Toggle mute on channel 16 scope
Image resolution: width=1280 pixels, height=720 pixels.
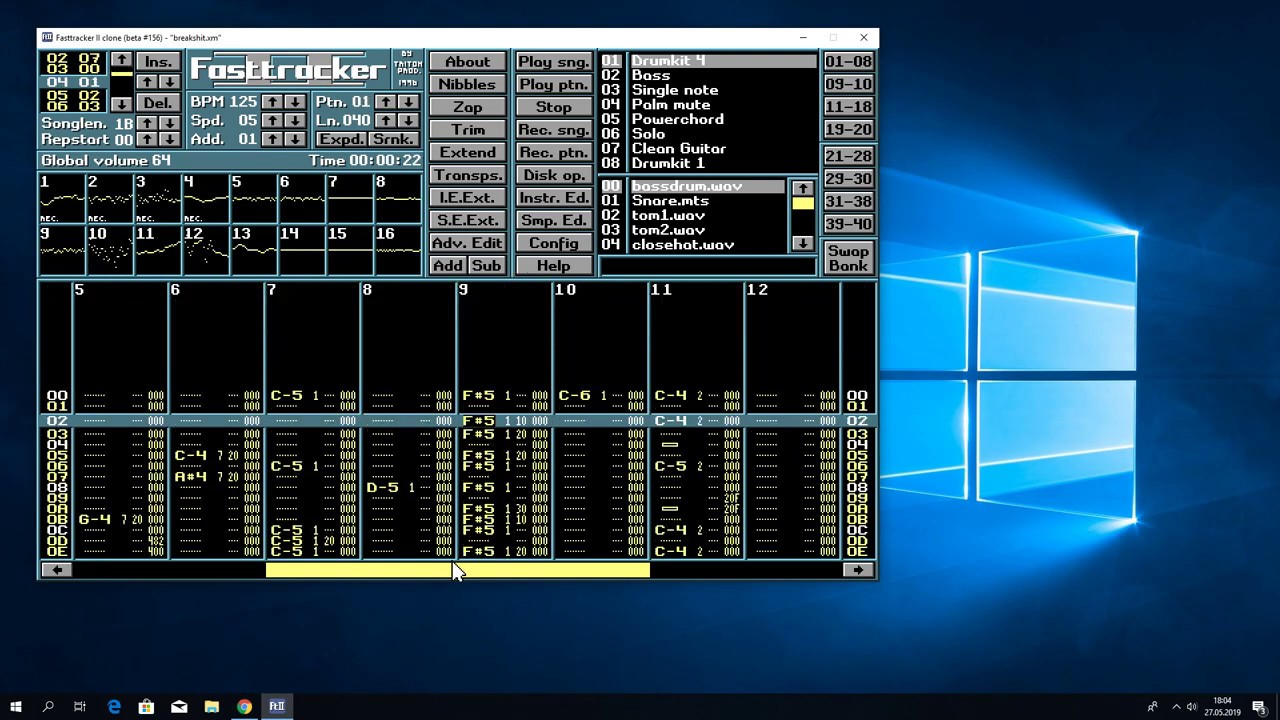398,251
